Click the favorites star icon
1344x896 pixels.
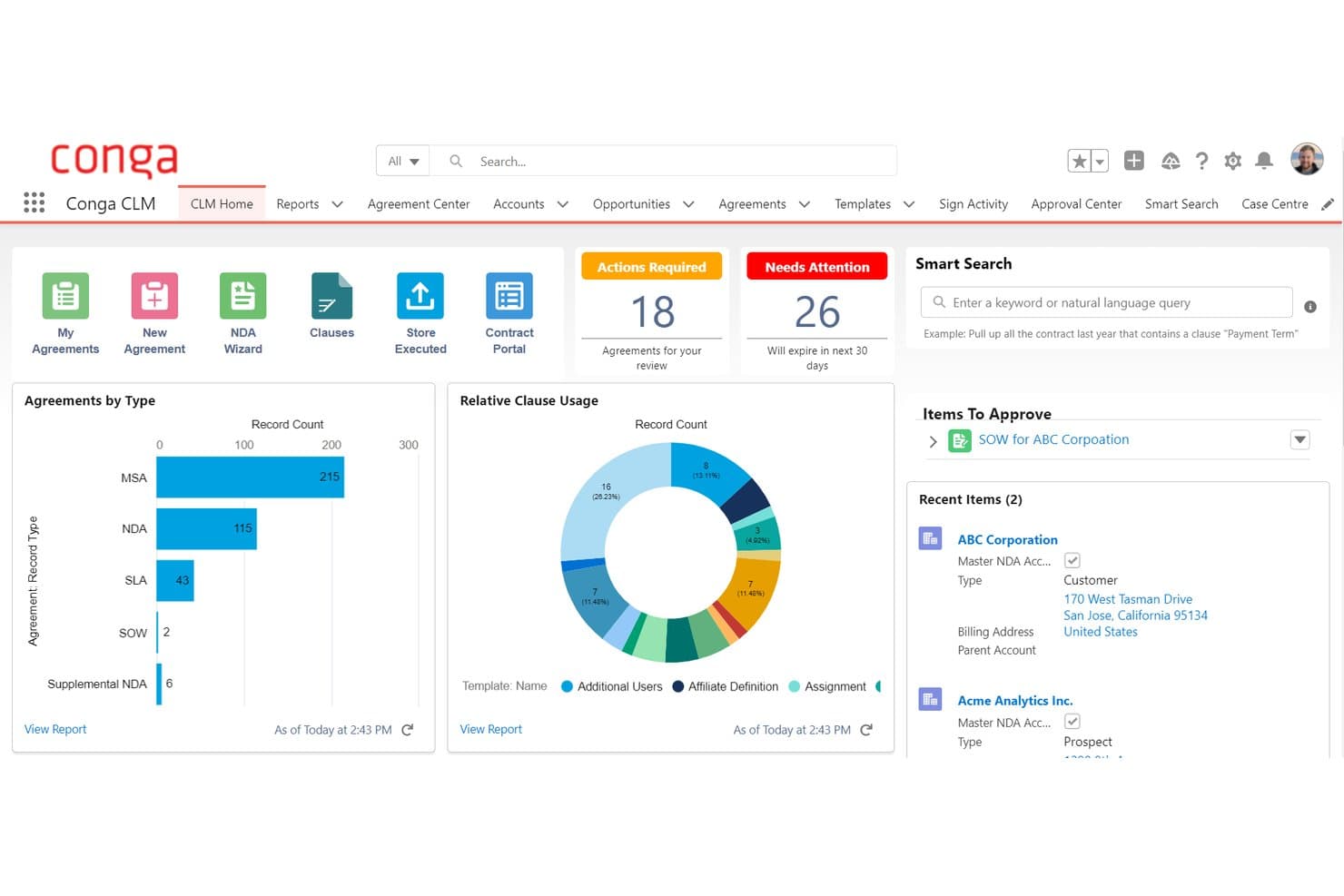1079,161
